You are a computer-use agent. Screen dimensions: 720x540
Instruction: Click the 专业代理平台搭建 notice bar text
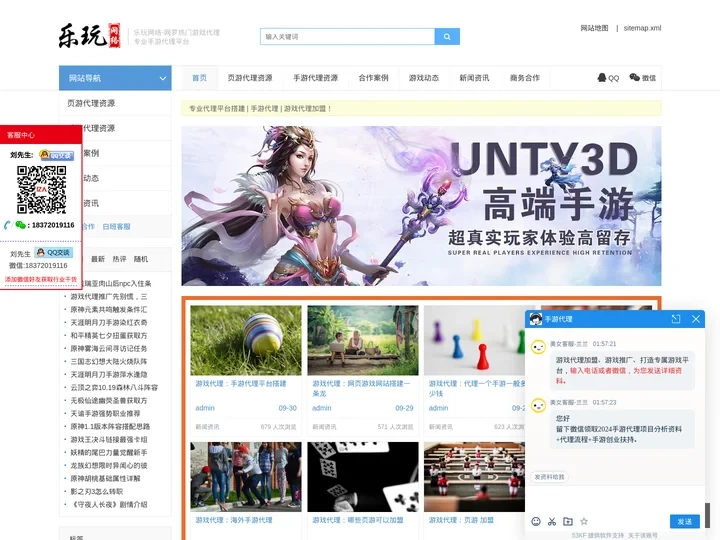click(260, 109)
